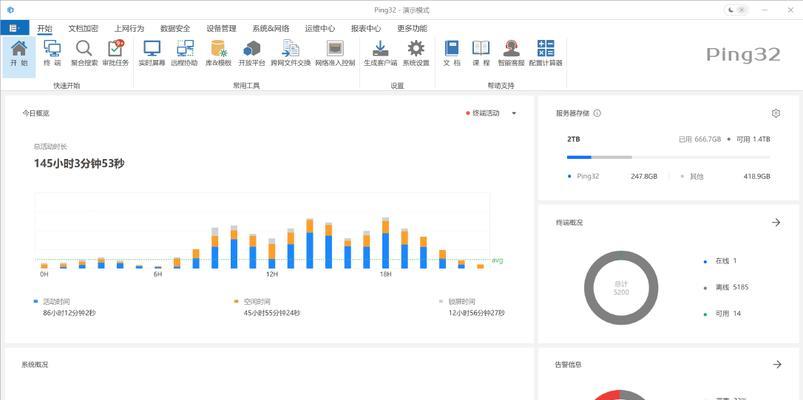Click the 2TB capacity label
803x400 pixels.
pyautogui.click(x=574, y=139)
